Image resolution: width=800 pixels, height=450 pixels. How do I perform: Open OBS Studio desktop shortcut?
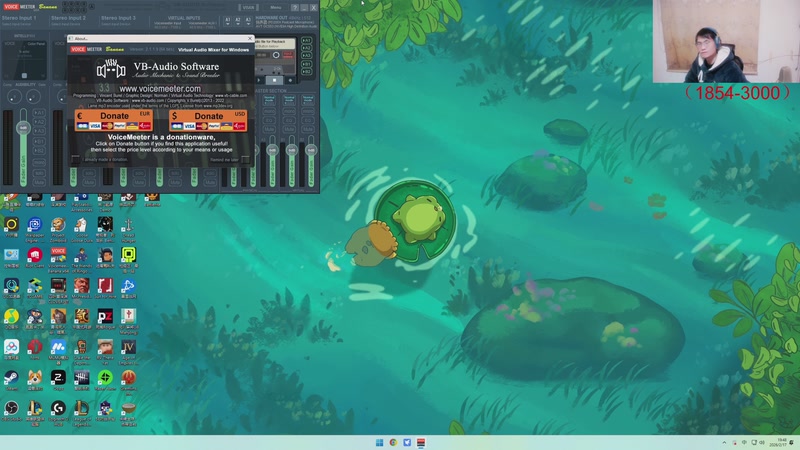(x=11, y=411)
